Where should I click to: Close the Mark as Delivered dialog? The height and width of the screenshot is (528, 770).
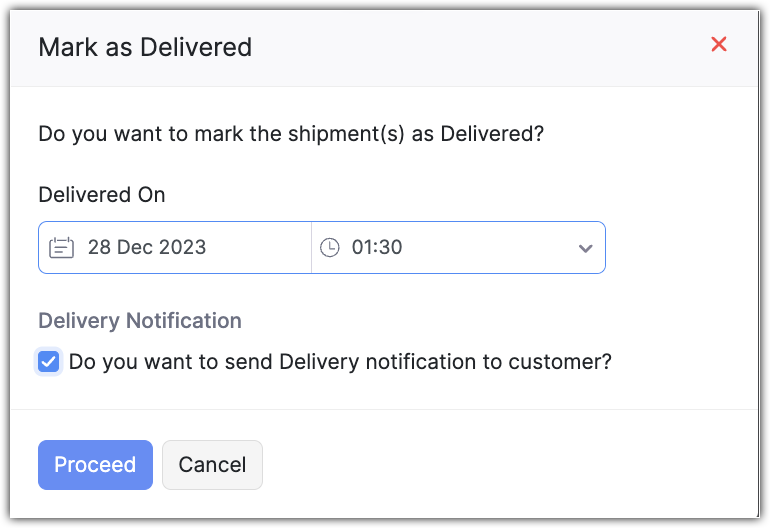[x=718, y=45]
